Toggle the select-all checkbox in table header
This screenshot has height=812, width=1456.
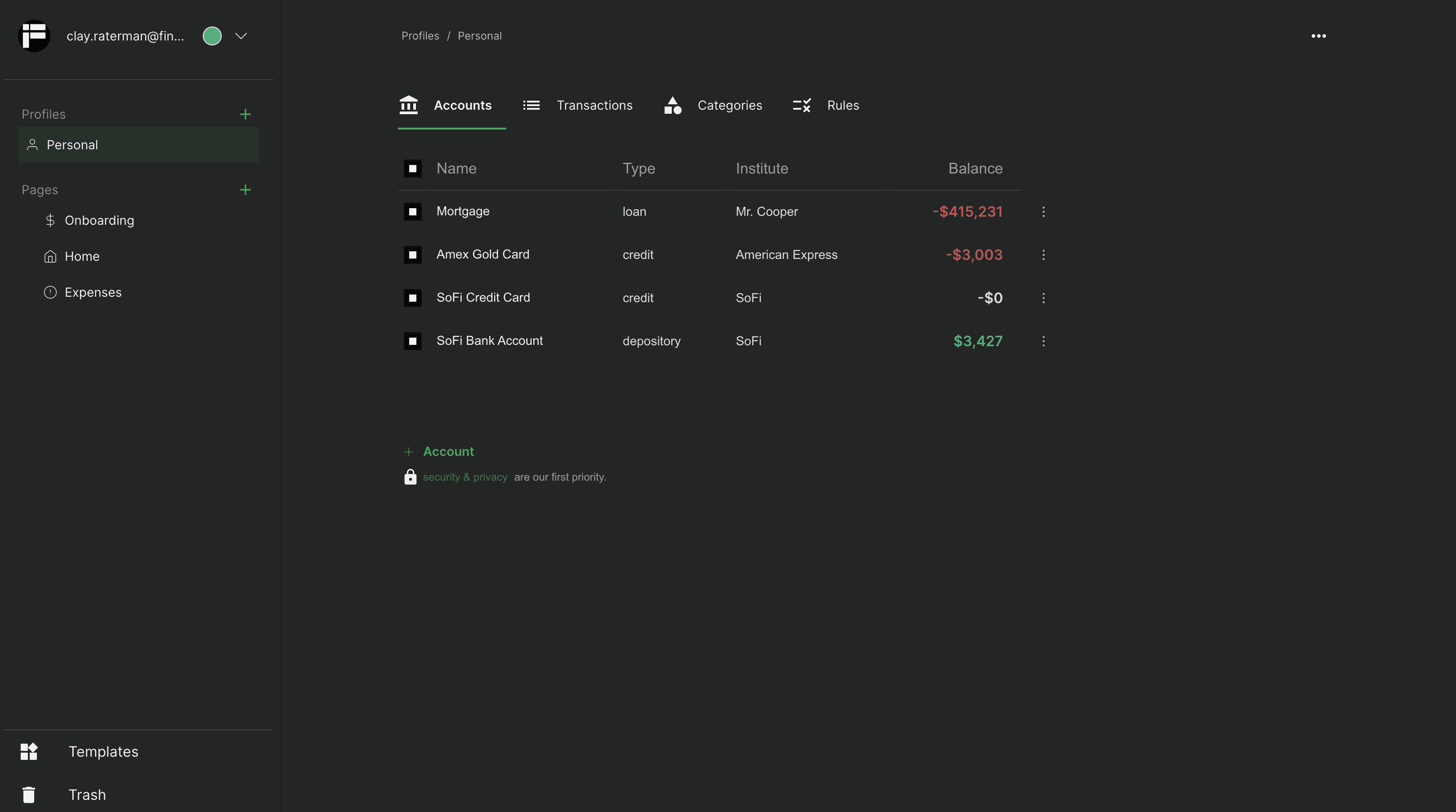(413, 169)
